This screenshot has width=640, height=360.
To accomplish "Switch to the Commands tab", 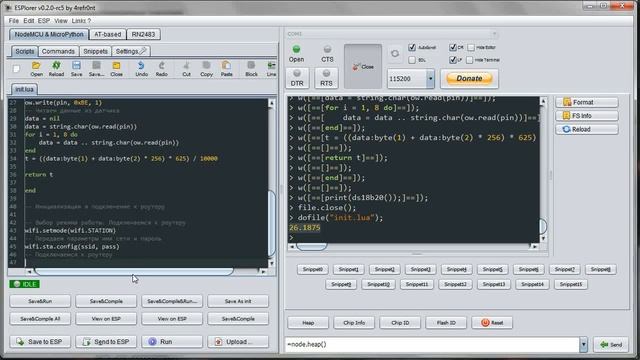I will click(x=58, y=51).
